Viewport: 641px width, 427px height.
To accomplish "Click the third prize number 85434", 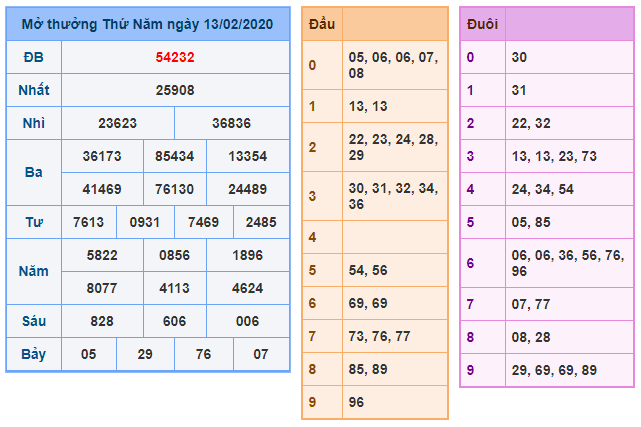I will (x=175, y=156).
